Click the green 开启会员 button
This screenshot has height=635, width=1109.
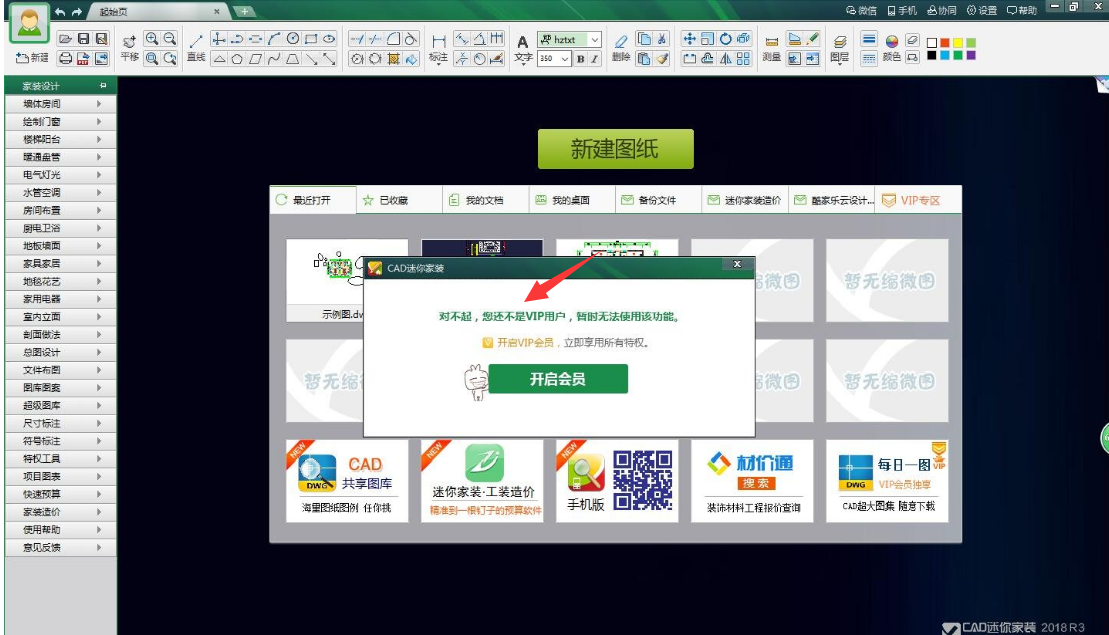click(x=558, y=379)
